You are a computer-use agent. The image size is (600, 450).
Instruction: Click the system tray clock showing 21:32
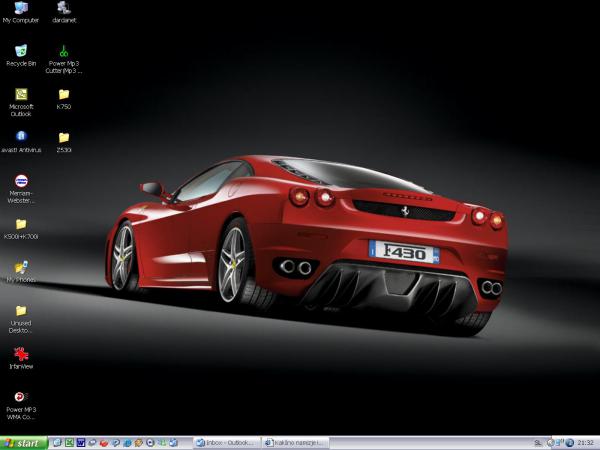[586, 442]
